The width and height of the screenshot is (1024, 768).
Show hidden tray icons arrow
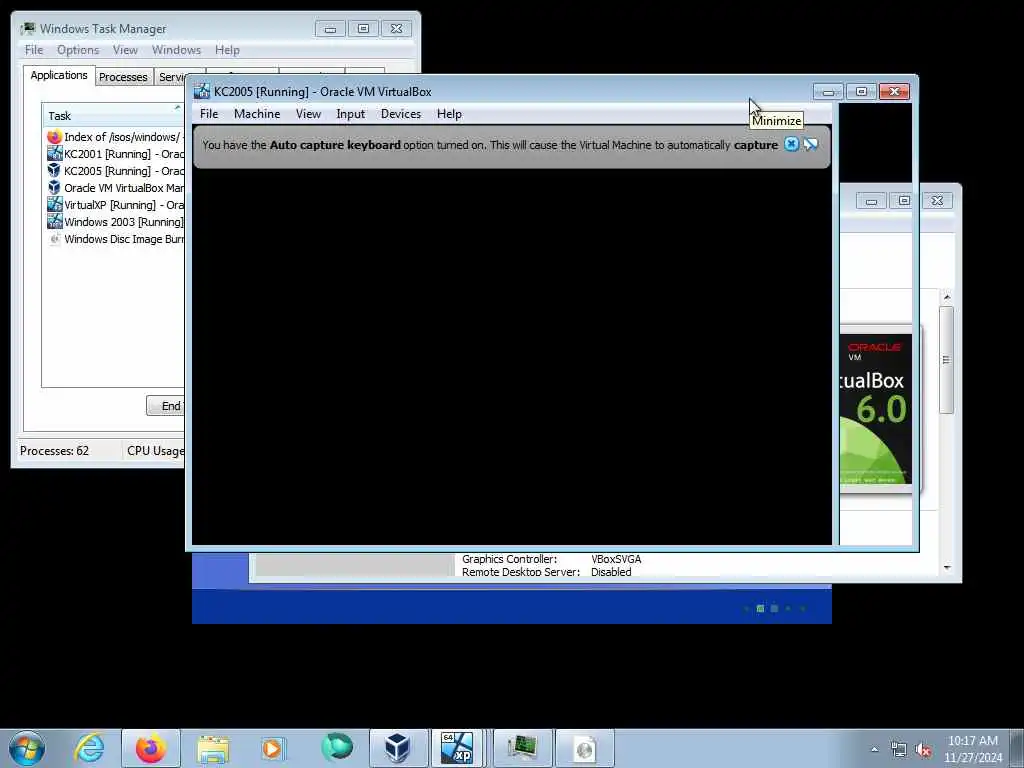point(874,749)
